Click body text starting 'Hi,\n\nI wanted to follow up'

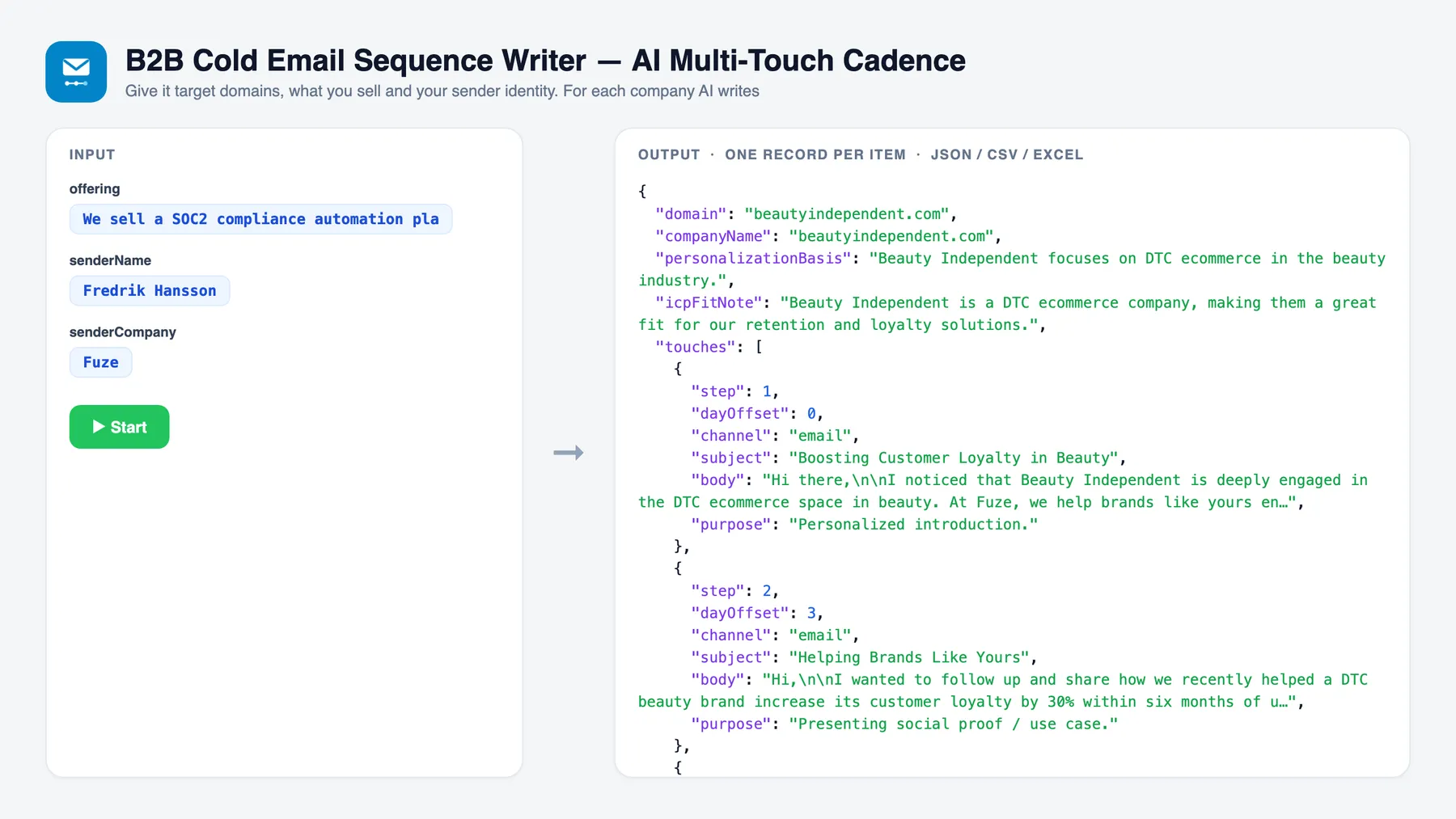(1003, 691)
